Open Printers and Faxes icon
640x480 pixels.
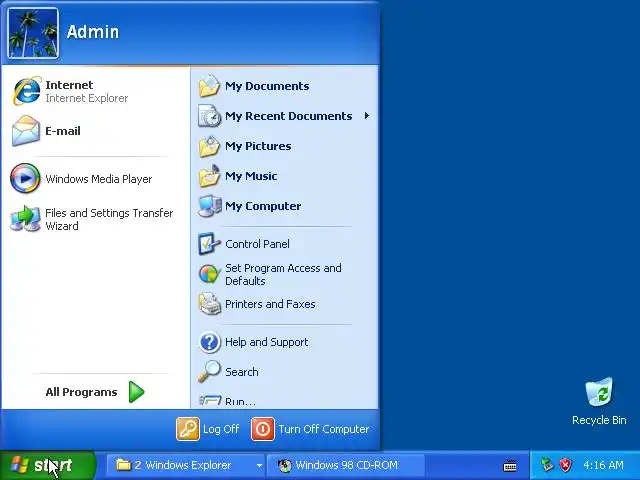tap(209, 304)
